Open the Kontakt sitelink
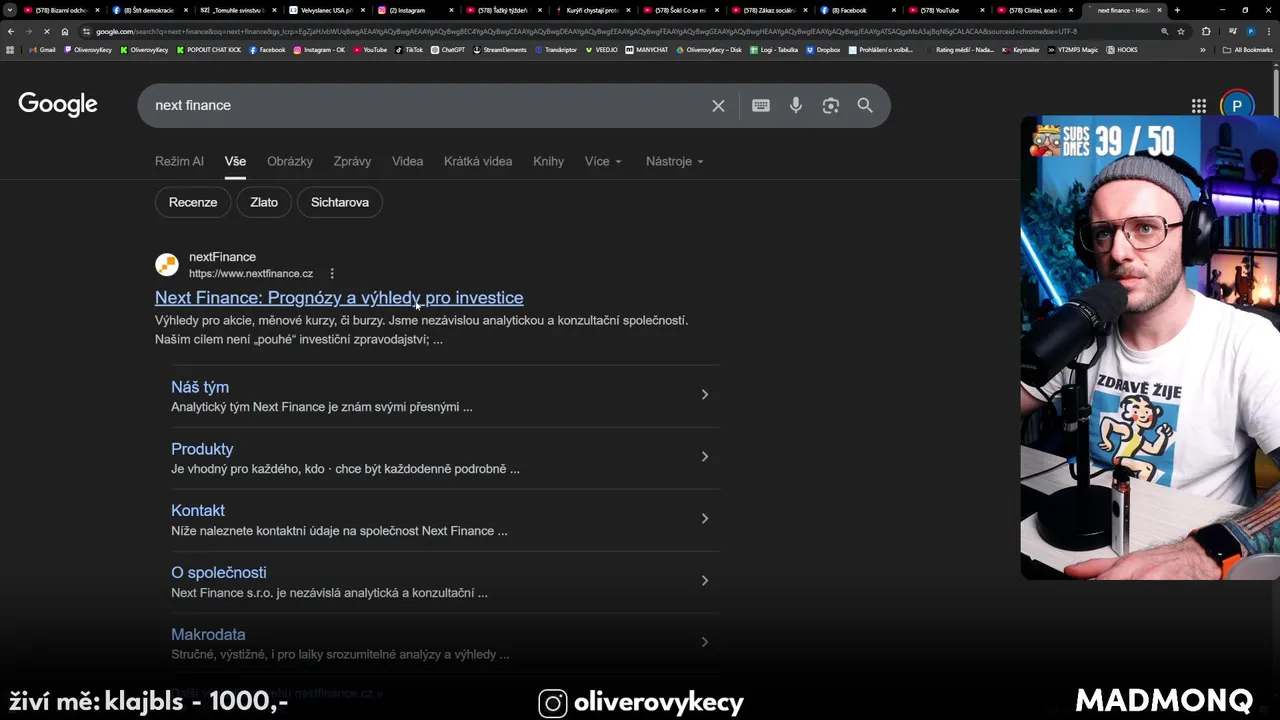Image resolution: width=1280 pixels, height=720 pixels. click(198, 511)
